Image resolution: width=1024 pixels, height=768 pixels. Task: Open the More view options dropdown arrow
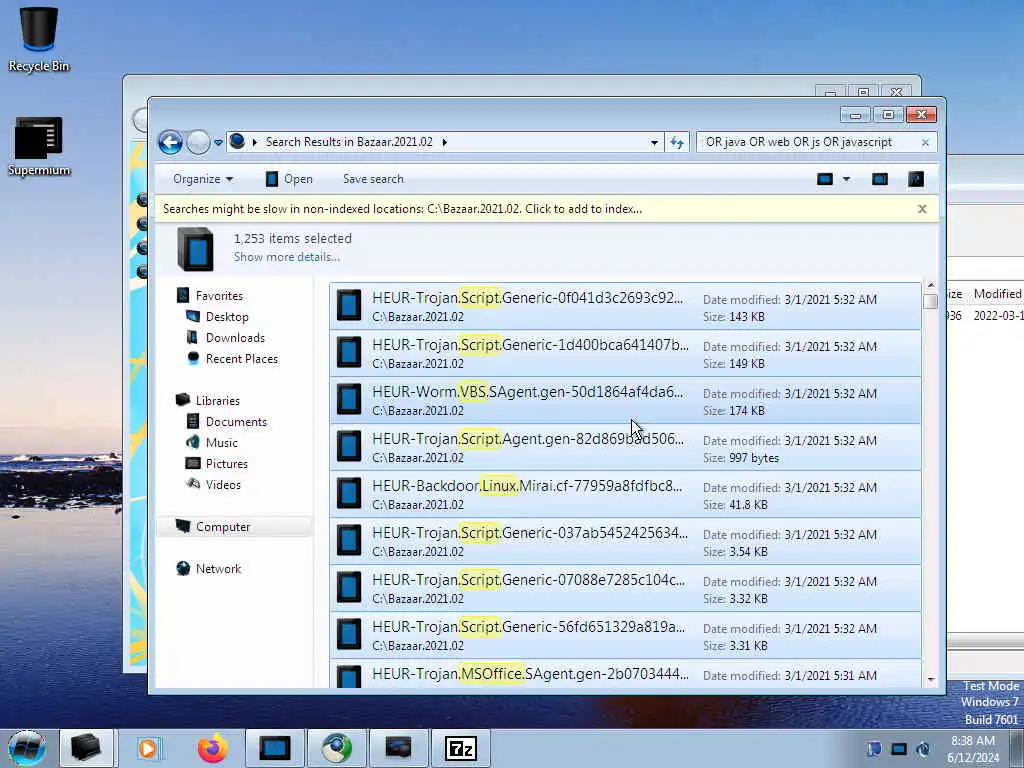[x=846, y=179]
